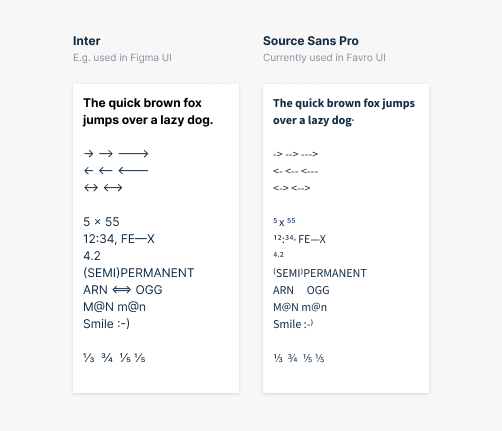Click '12:34, FE—X' in the Inter card
Screen dimensions: 502x431
[x=119, y=239]
